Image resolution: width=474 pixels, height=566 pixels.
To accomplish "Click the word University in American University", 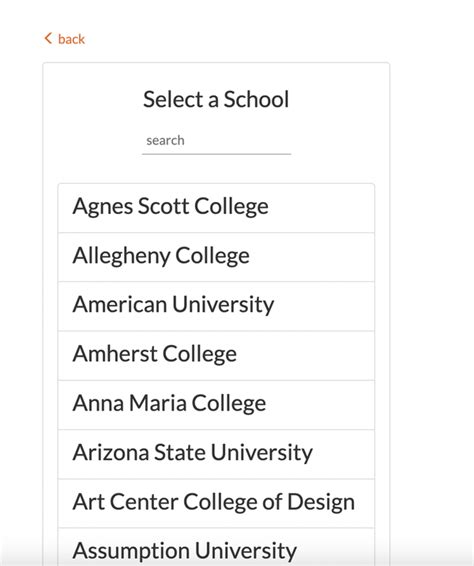I will pos(223,305).
